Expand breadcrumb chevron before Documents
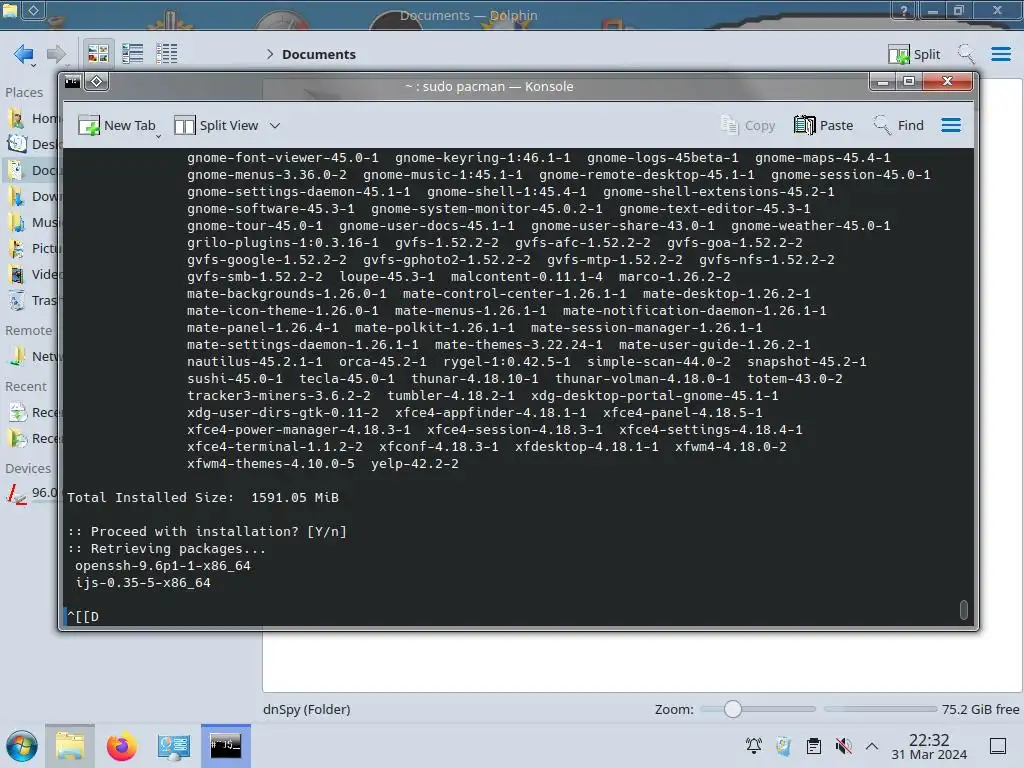The image size is (1024, 768). 270,54
